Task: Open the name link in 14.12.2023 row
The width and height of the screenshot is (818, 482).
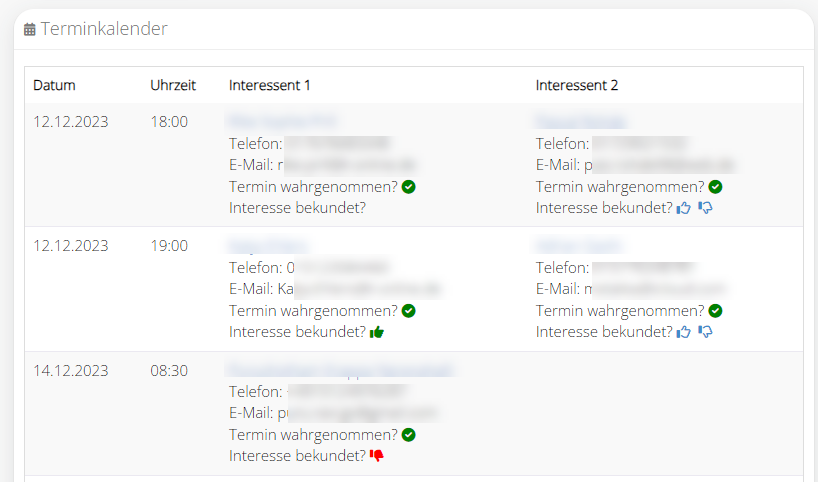Action: point(340,369)
